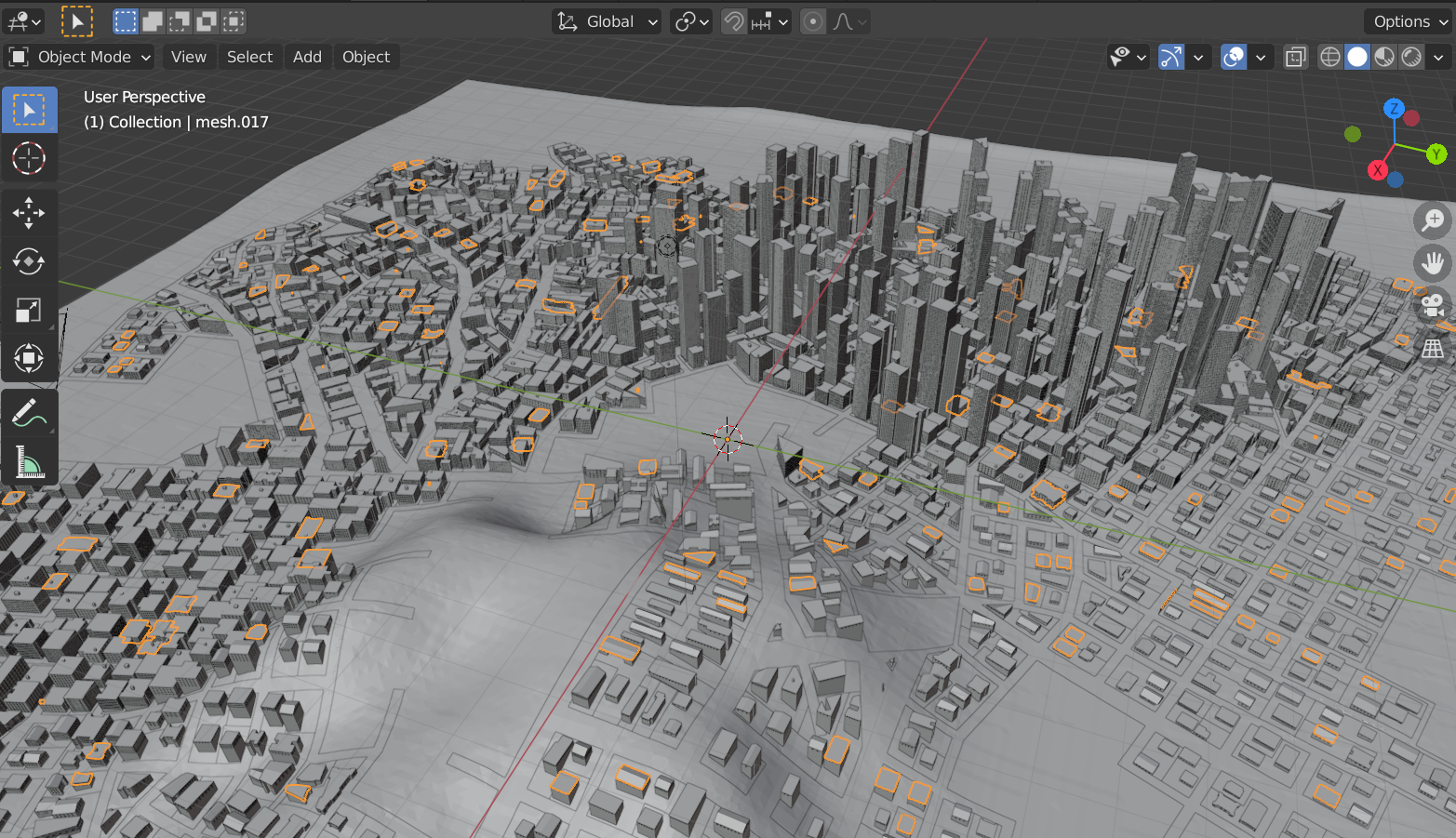Select the Select Box tool
The width and height of the screenshot is (1456, 838).
tap(29, 110)
